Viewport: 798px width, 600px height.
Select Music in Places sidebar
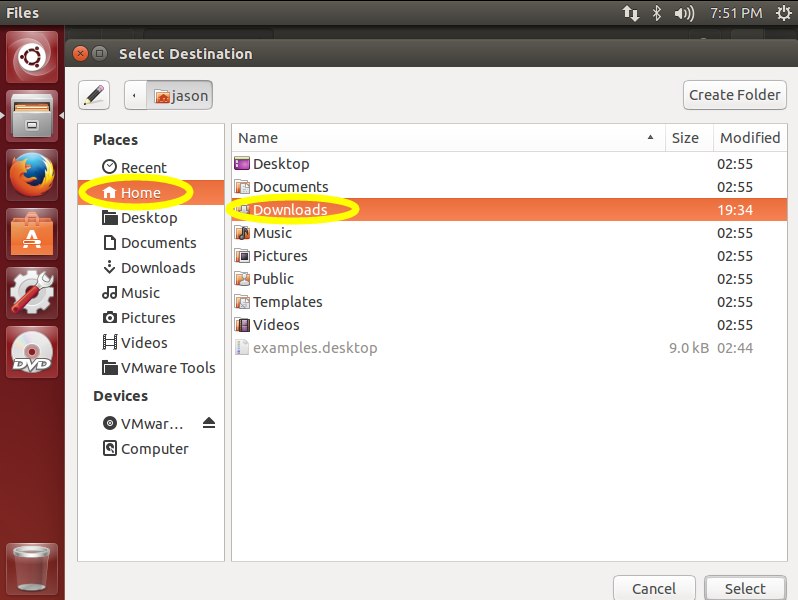(x=151, y=293)
